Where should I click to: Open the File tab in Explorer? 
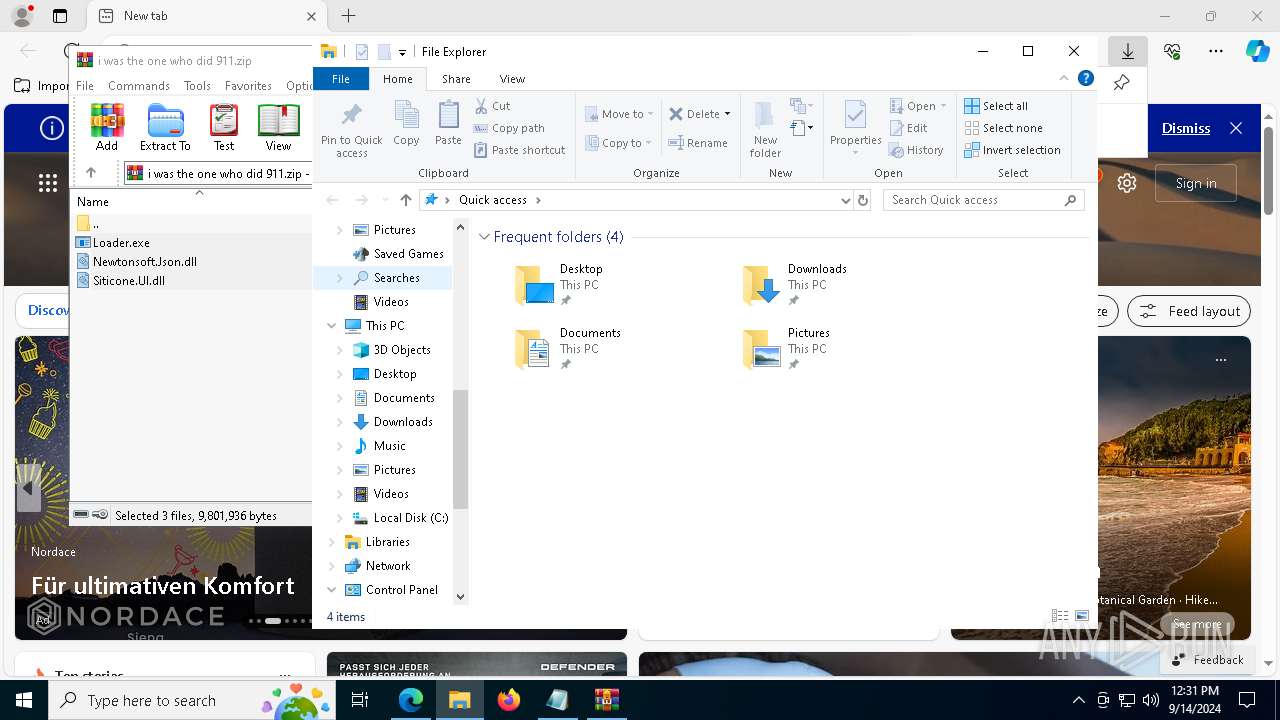(x=341, y=78)
